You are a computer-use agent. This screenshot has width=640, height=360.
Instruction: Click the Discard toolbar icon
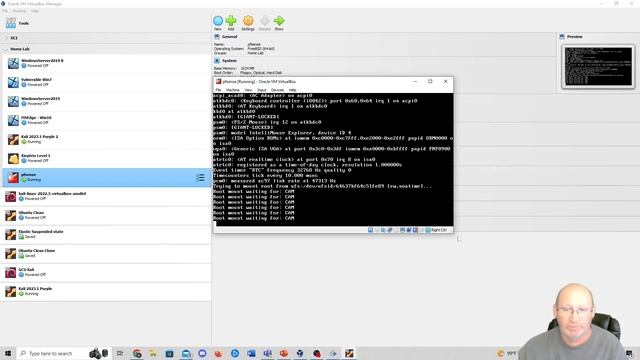(264, 21)
